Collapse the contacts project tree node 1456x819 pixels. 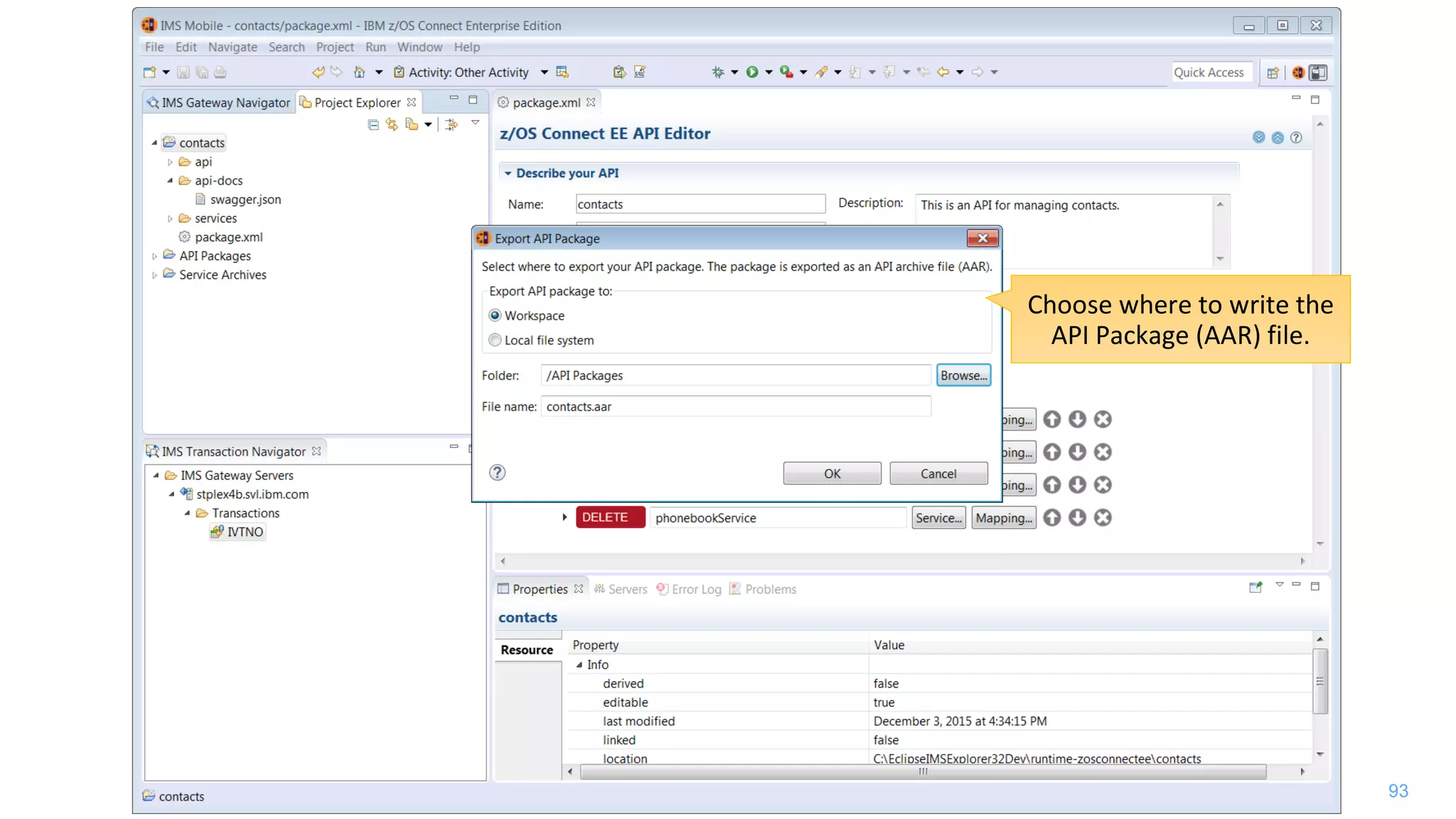click(x=154, y=143)
